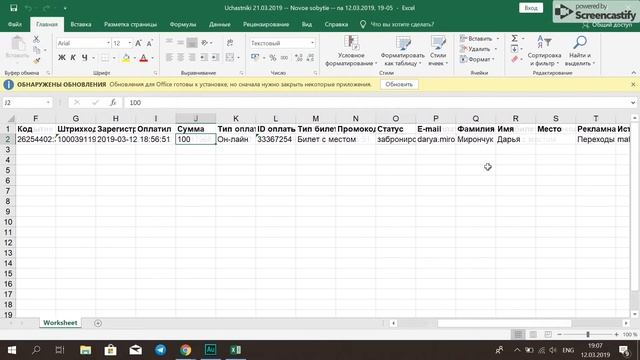Open the font size 12 dropdown
This screenshot has height=360, width=640.
coord(129,43)
